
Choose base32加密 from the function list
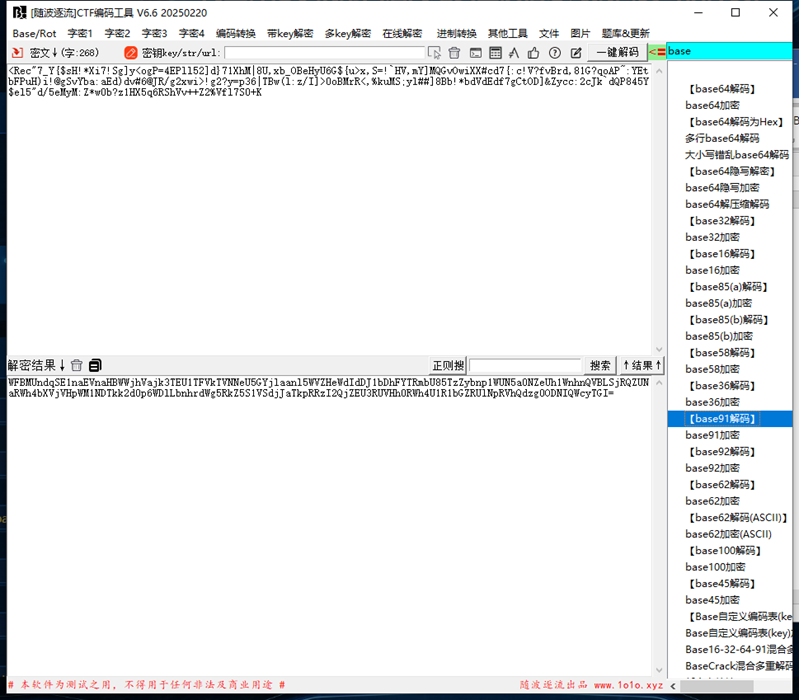tap(712, 237)
